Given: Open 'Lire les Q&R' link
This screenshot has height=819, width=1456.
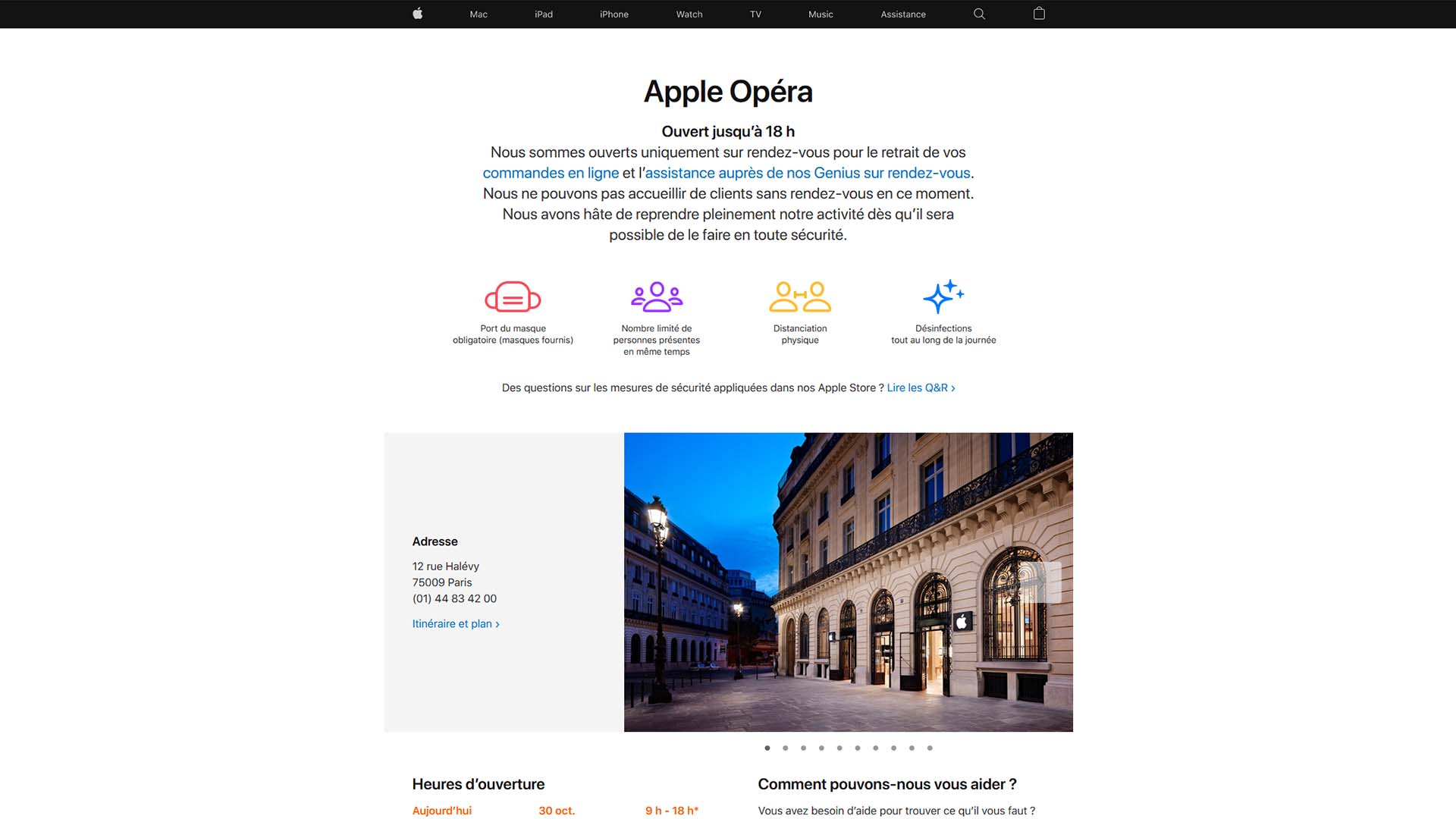Looking at the screenshot, I should coord(921,388).
